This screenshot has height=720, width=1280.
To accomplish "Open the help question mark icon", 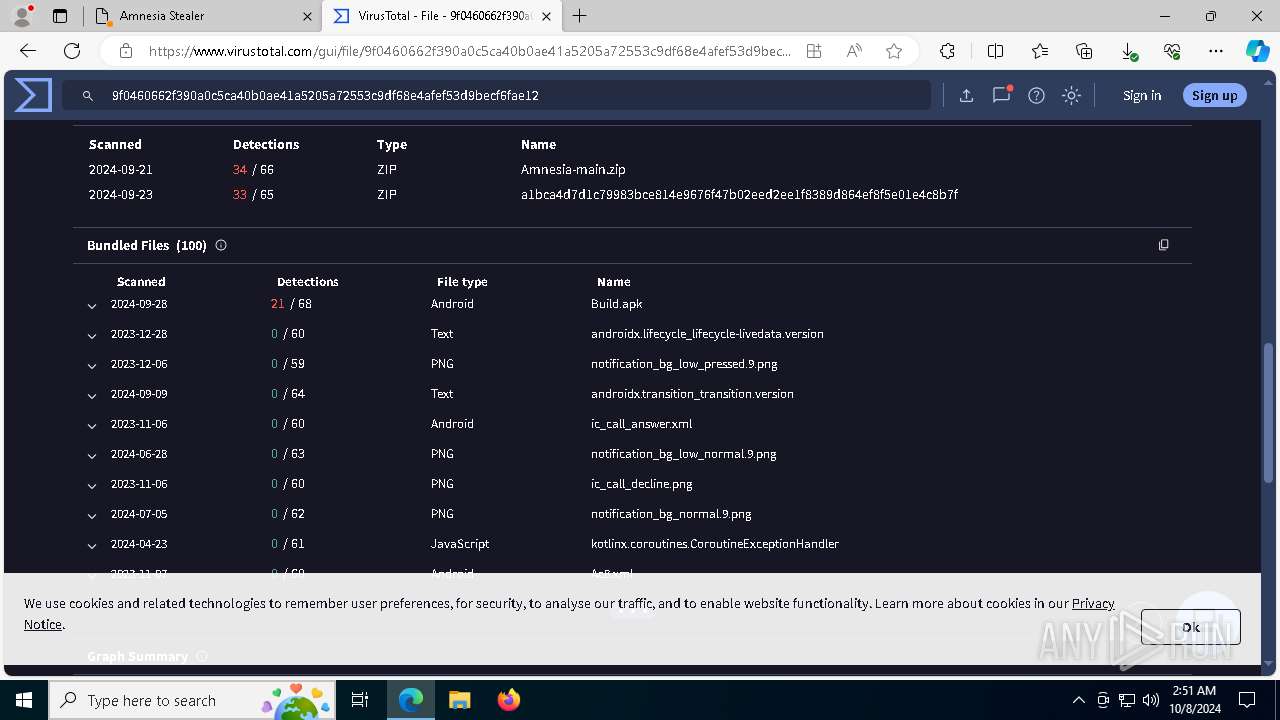I will (x=1036, y=95).
